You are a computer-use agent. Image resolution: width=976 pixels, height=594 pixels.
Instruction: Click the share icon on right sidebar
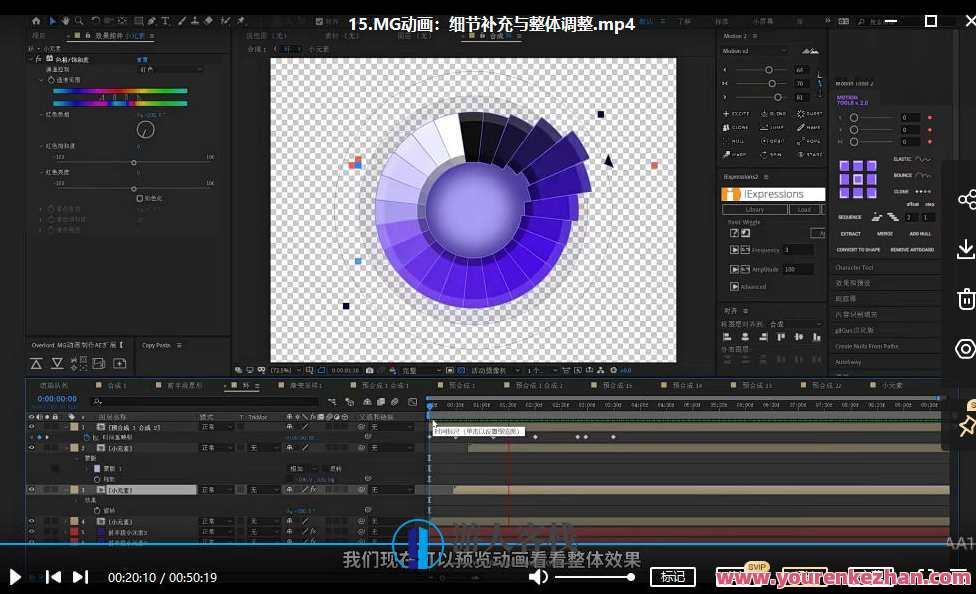[x=965, y=200]
